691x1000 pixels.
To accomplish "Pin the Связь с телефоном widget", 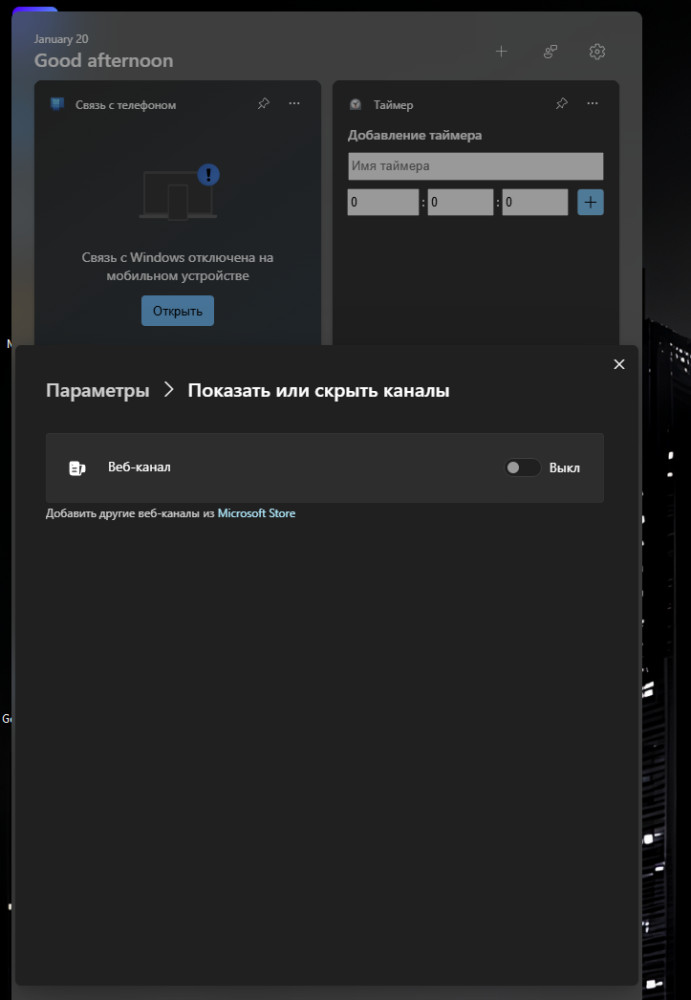I will [x=263, y=104].
